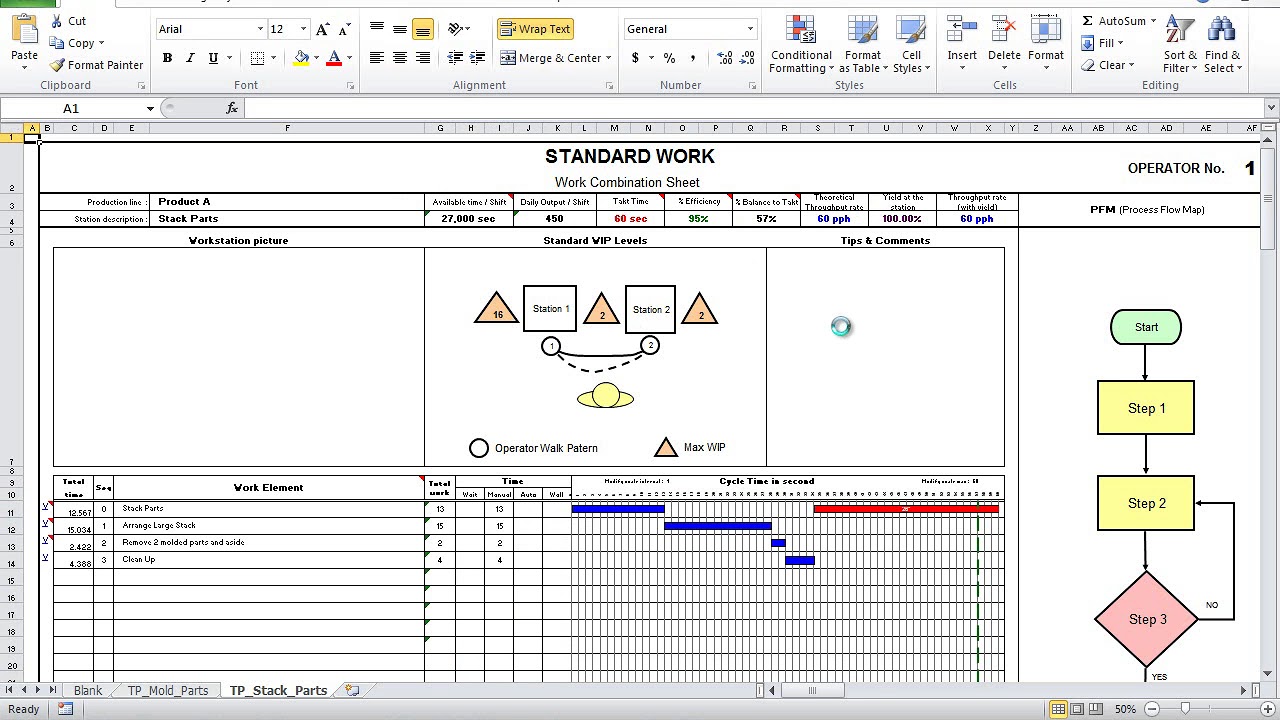The image size is (1280, 720).
Task: Open Cell Styles gallery
Action: click(x=911, y=45)
